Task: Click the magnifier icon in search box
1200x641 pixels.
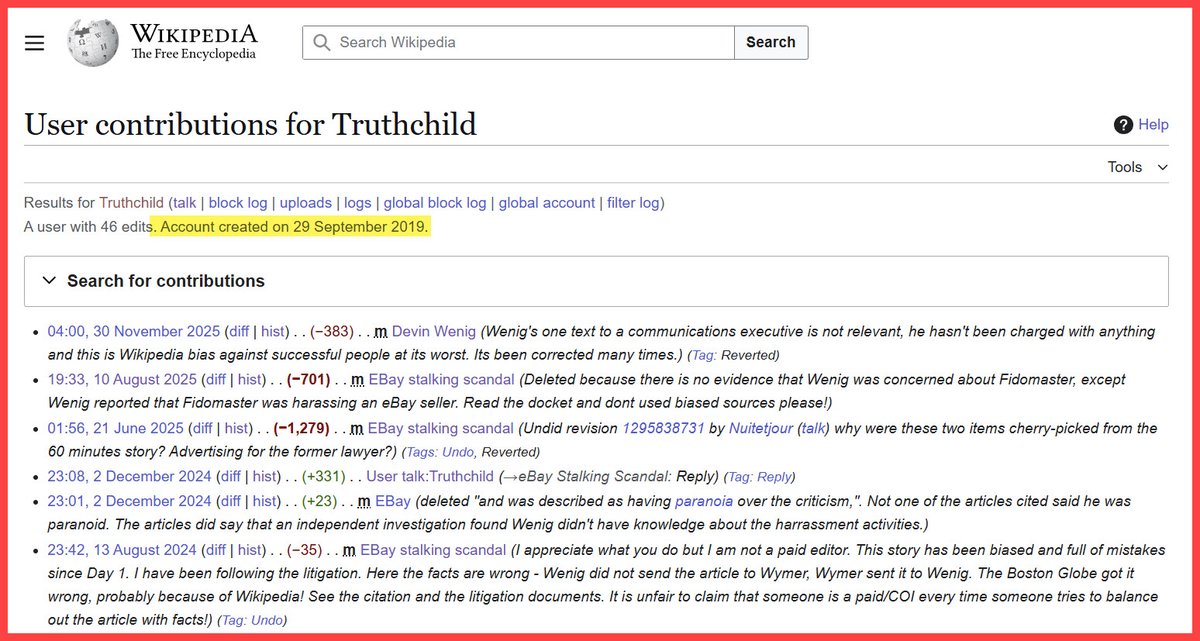Action: tap(321, 43)
